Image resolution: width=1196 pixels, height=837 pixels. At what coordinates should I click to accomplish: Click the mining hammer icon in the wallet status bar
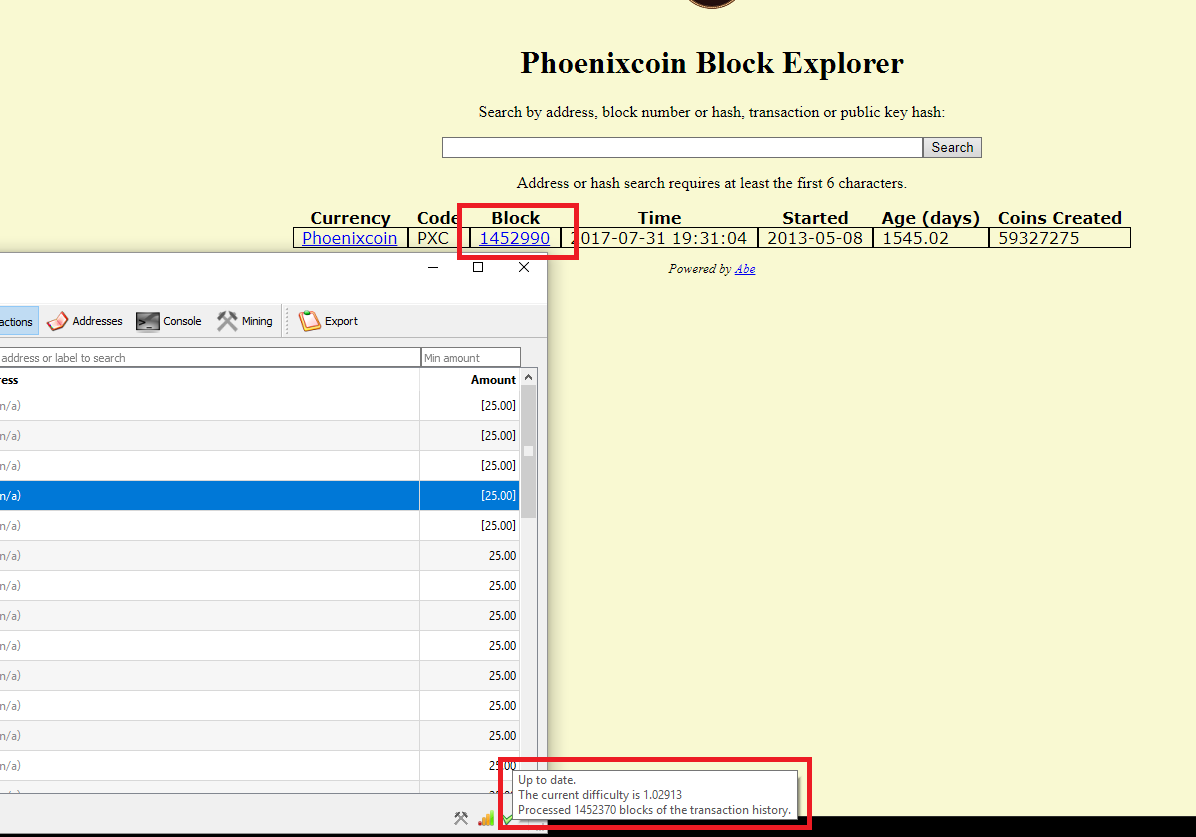pos(461,819)
